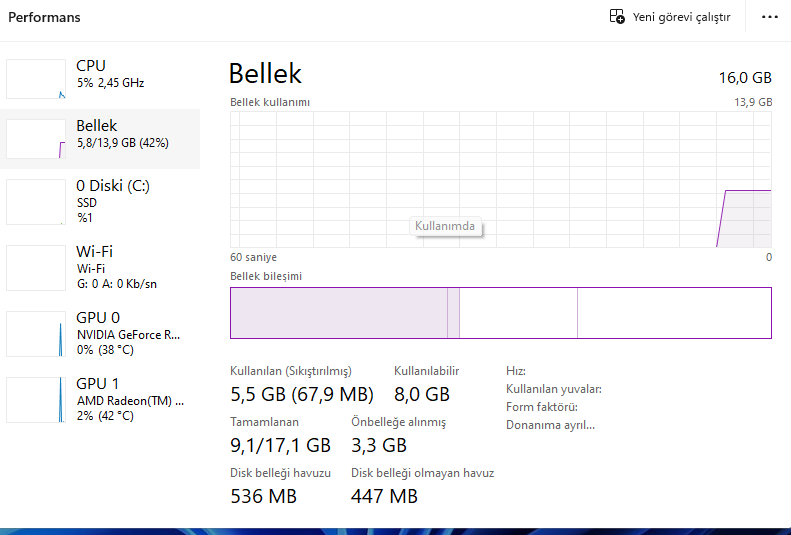Click the Yeni görevi çalıştır button label
This screenshot has width=791, height=535.
coord(681,17)
